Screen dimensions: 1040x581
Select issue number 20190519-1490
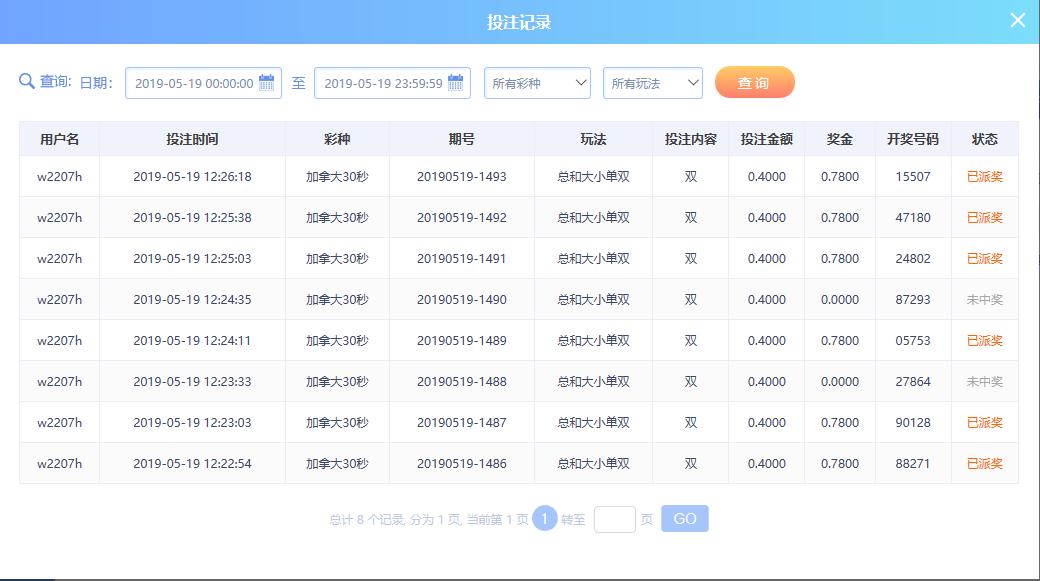[462, 300]
